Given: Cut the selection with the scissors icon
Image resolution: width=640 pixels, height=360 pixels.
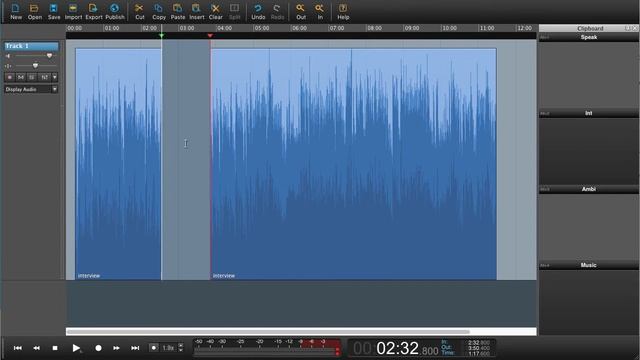Looking at the screenshot, I should click(140, 11).
